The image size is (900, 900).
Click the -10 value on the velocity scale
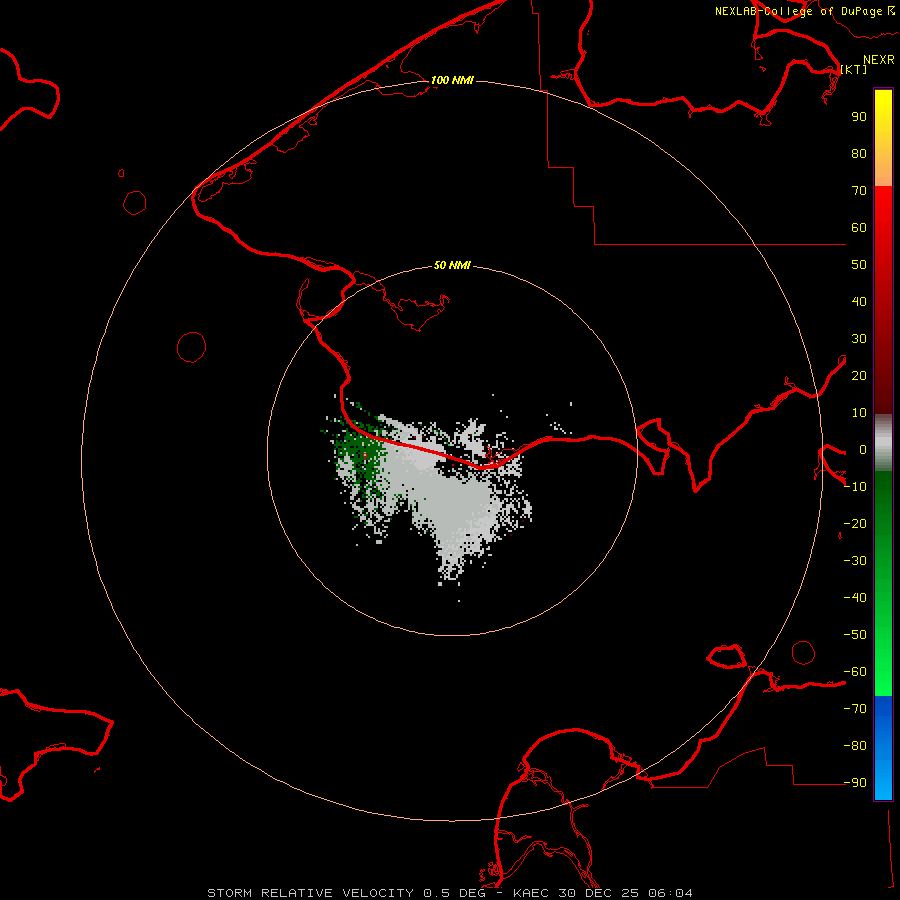[855, 487]
